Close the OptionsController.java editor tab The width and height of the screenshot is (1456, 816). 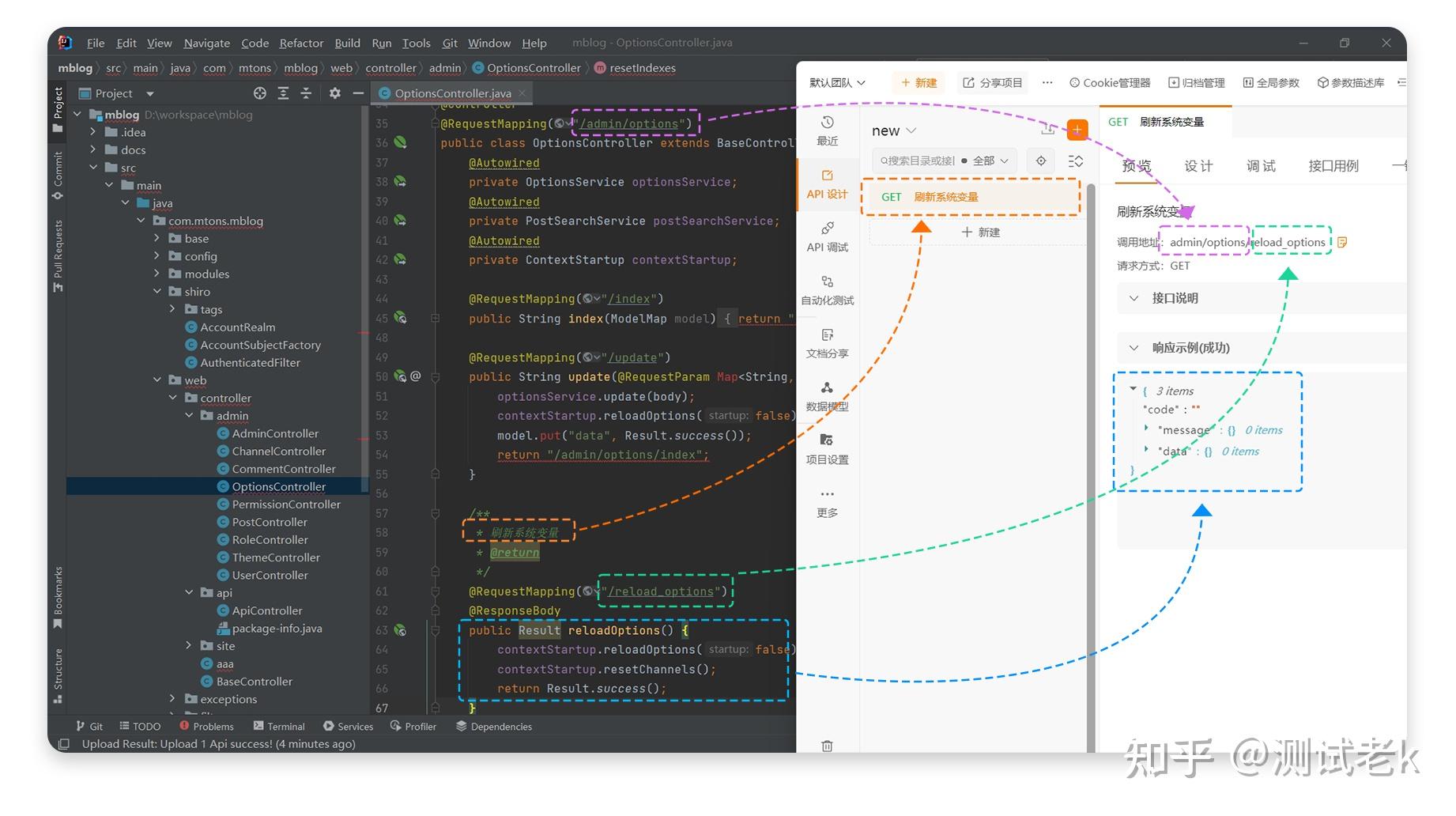click(x=522, y=93)
